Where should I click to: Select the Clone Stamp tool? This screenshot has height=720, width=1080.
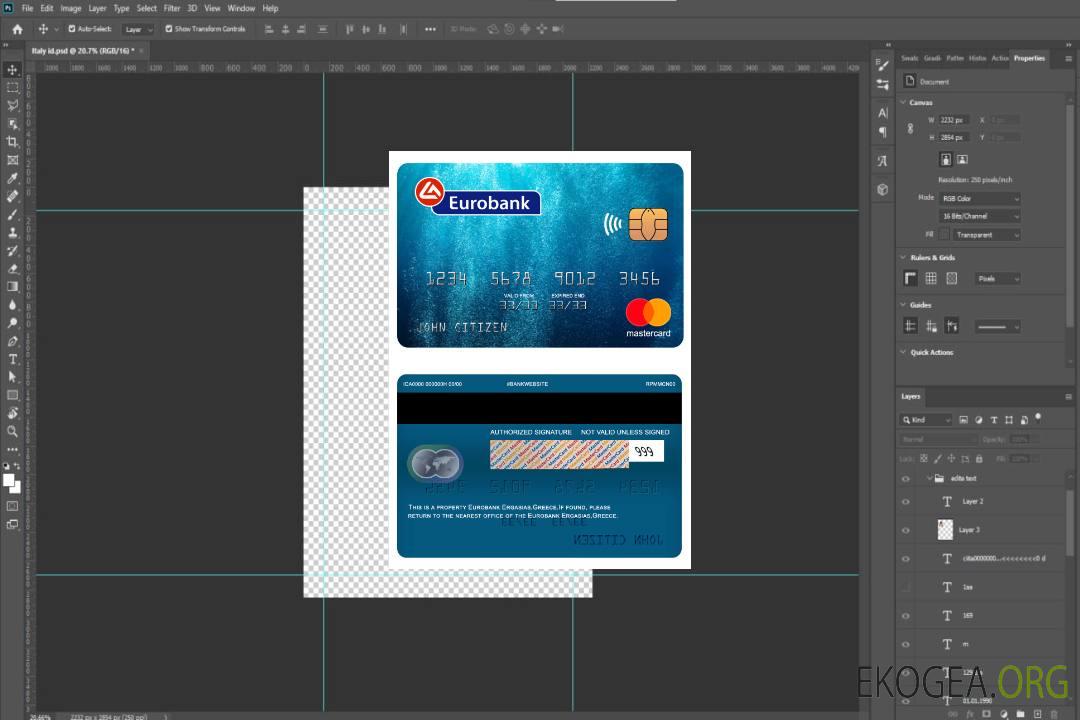12,233
